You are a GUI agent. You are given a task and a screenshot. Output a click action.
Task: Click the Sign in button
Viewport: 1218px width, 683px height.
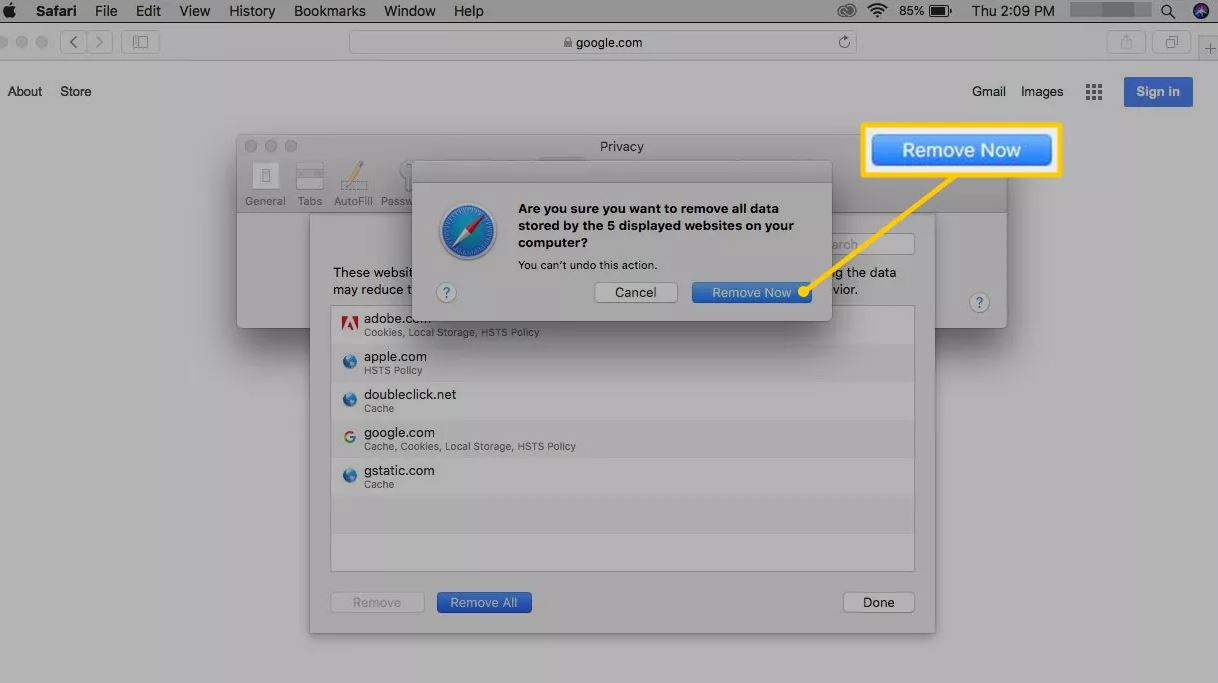point(1157,91)
